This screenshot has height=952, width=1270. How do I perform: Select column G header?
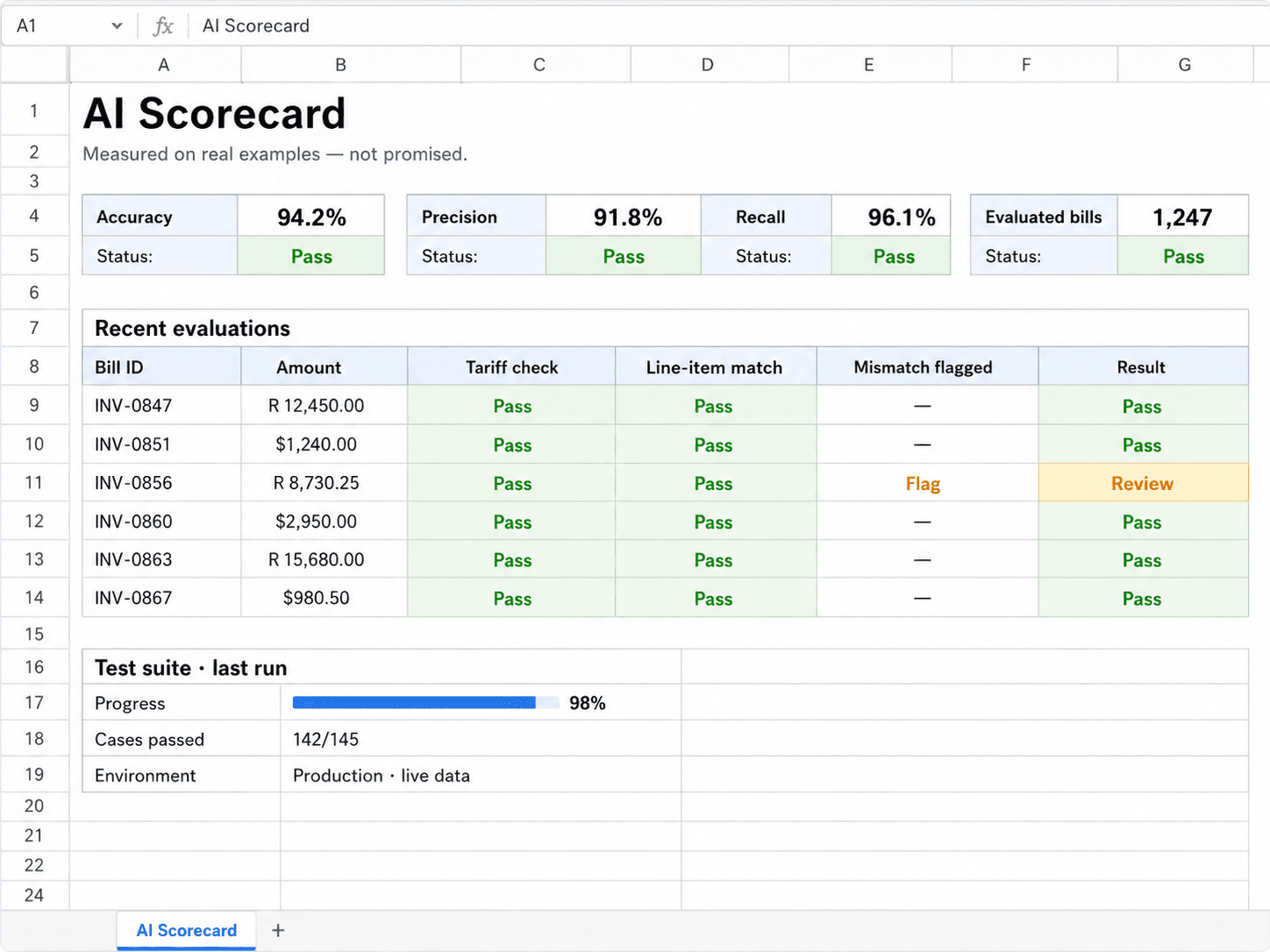(1184, 65)
